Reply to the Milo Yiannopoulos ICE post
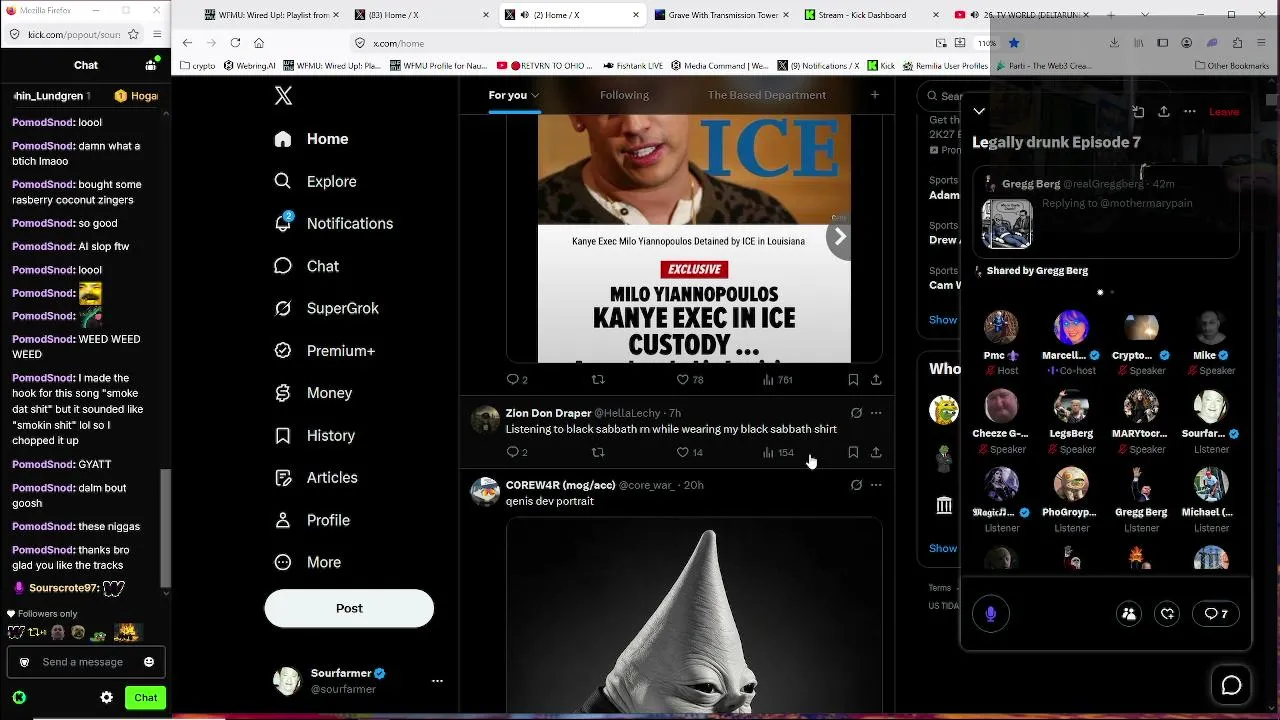This screenshot has width=1280, height=720. pyautogui.click(x=517, y=380)
